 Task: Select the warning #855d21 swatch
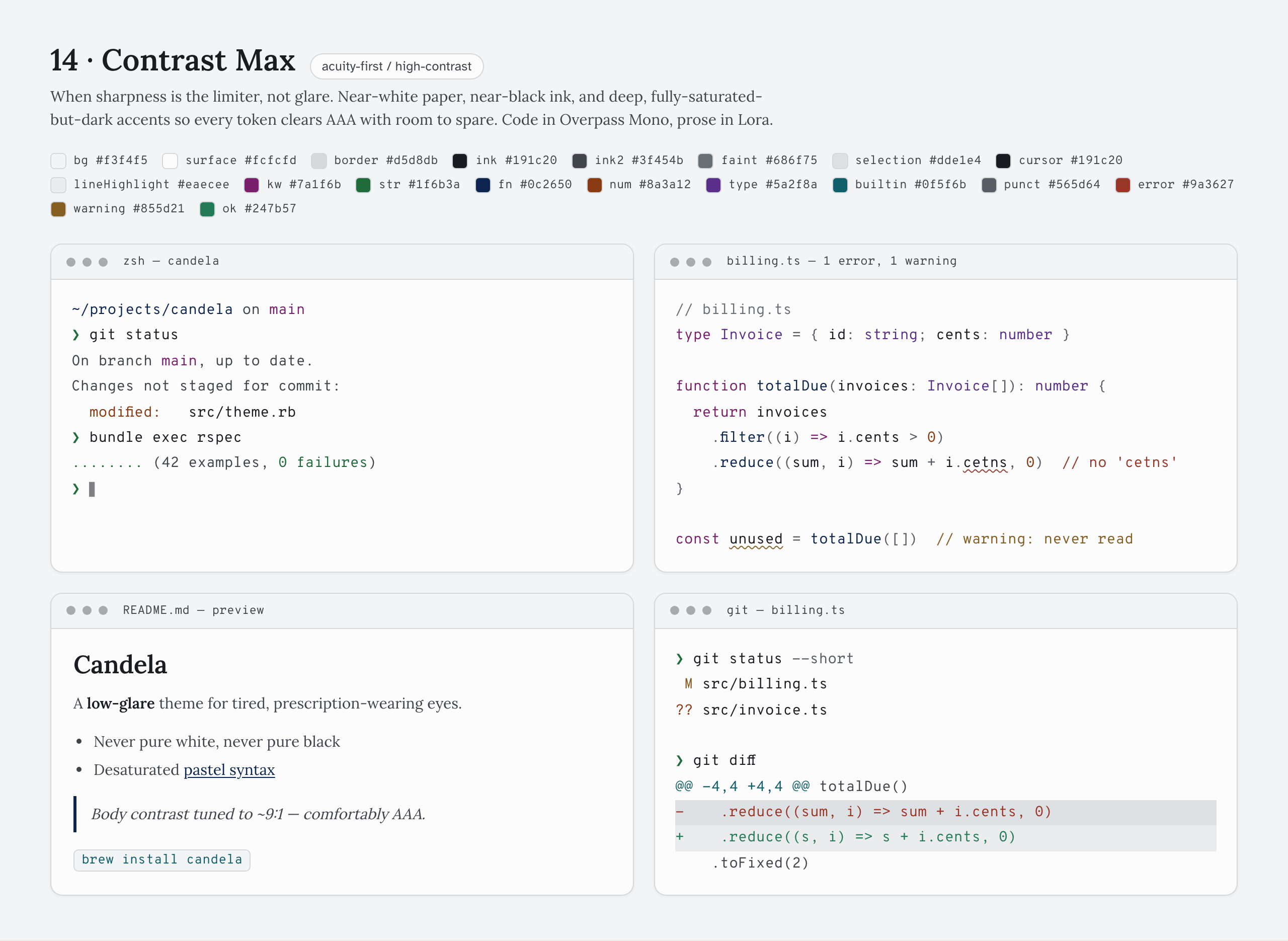click(x=58, y=209)
